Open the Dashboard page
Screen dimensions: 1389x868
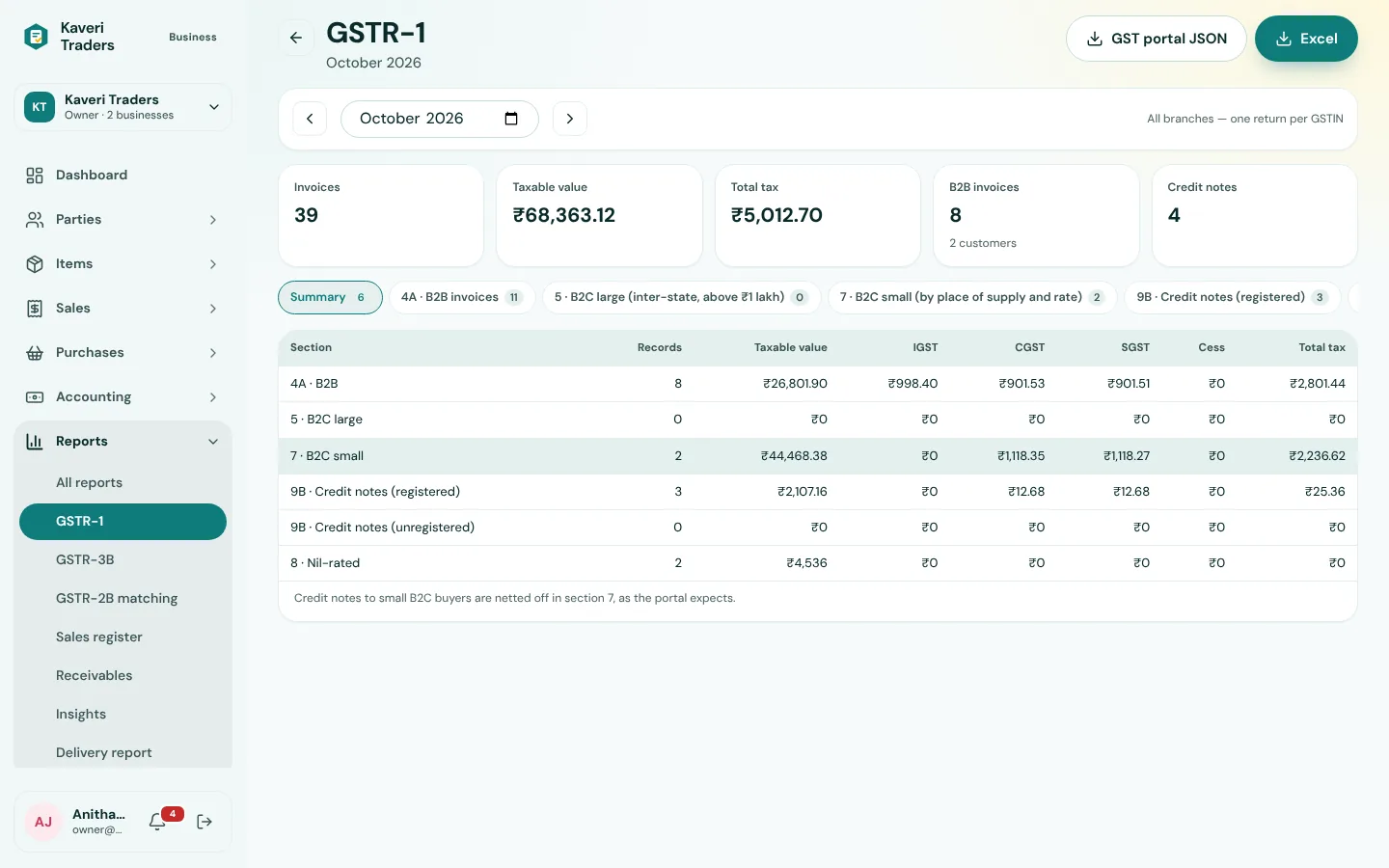click(x=123, y=176)
